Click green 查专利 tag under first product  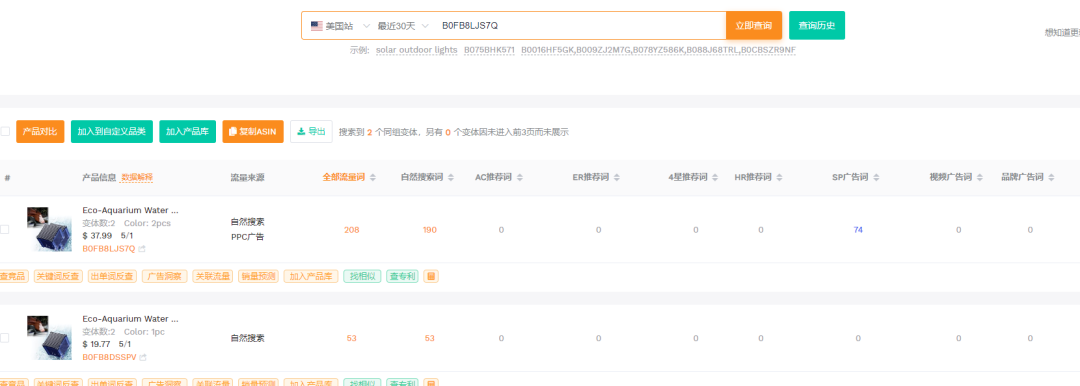tap(402, 276)
